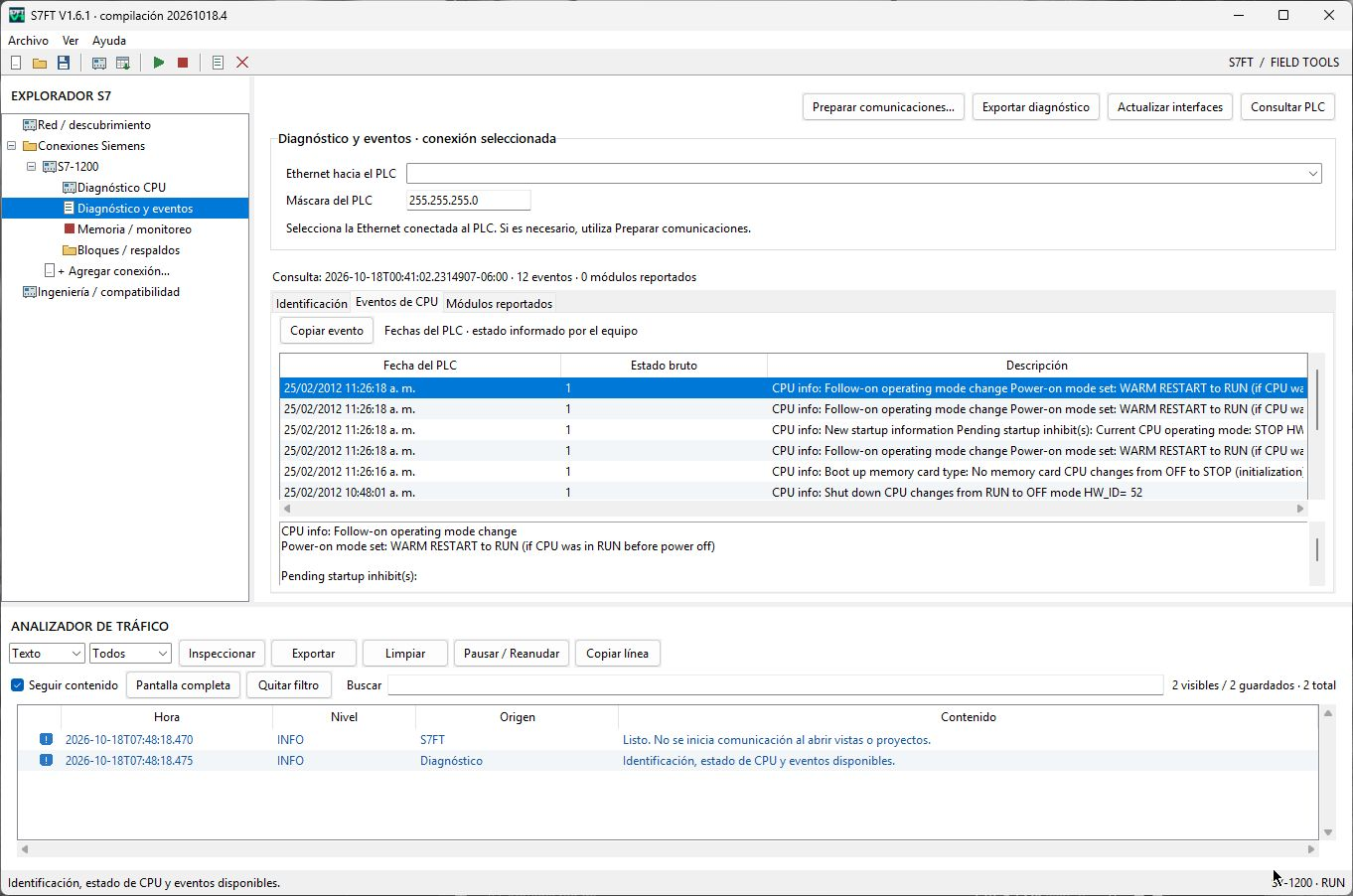Click the Consultar PLC button
Viewport: 1353px width, 896px height.
coord(1287,107)
